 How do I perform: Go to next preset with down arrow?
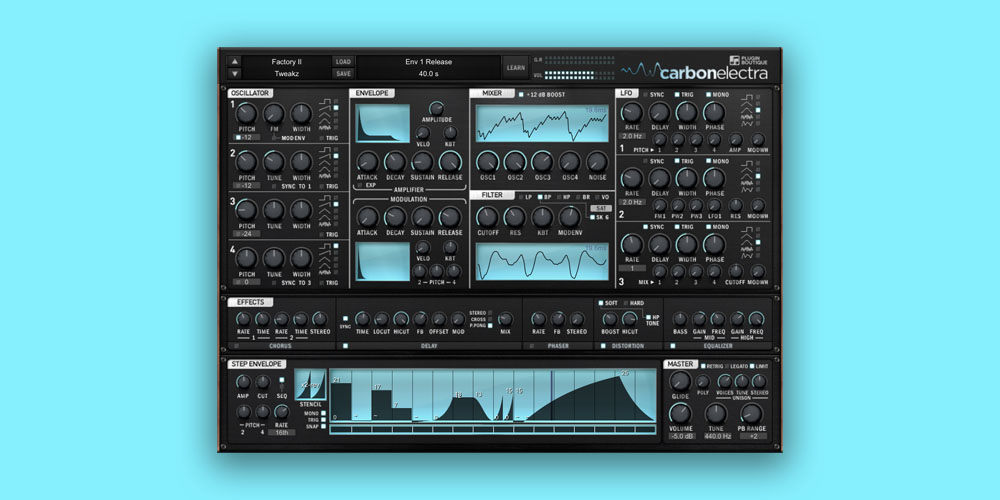[235, 73]
